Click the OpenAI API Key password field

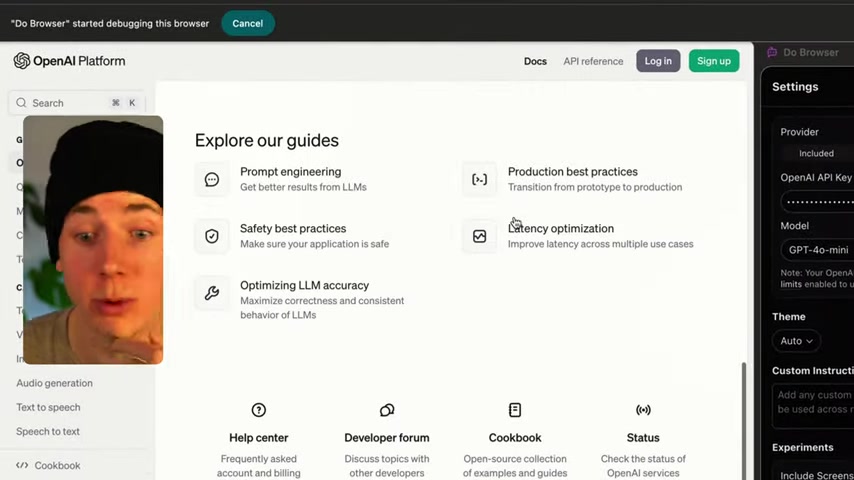(x=818, y=202)
